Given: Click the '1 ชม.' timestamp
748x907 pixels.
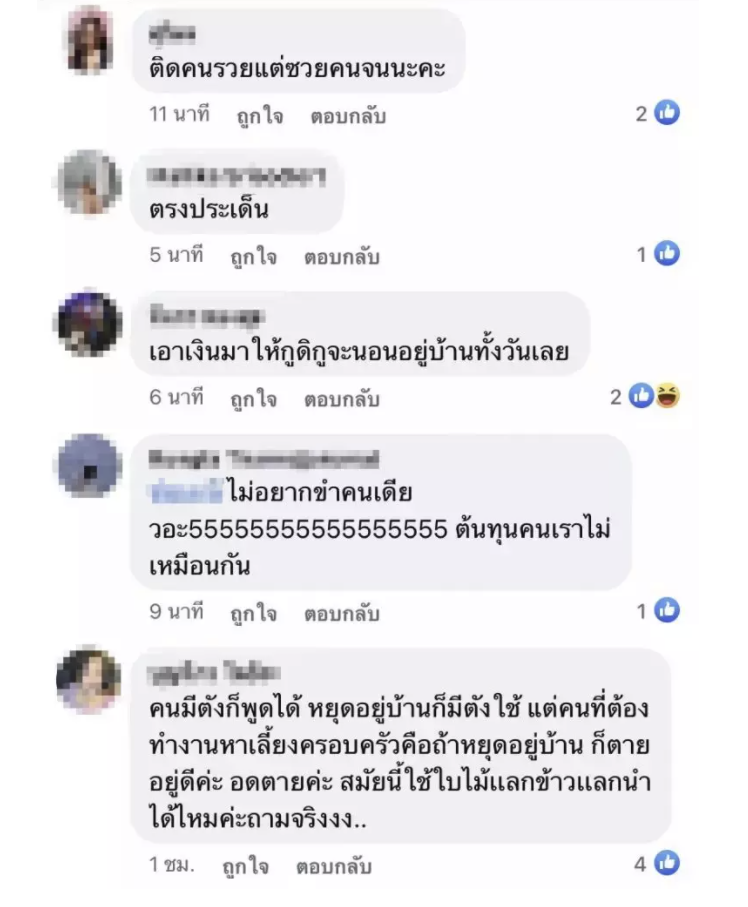Looking at the screenshot, I should pyautogui.click(x=172, y=865).
